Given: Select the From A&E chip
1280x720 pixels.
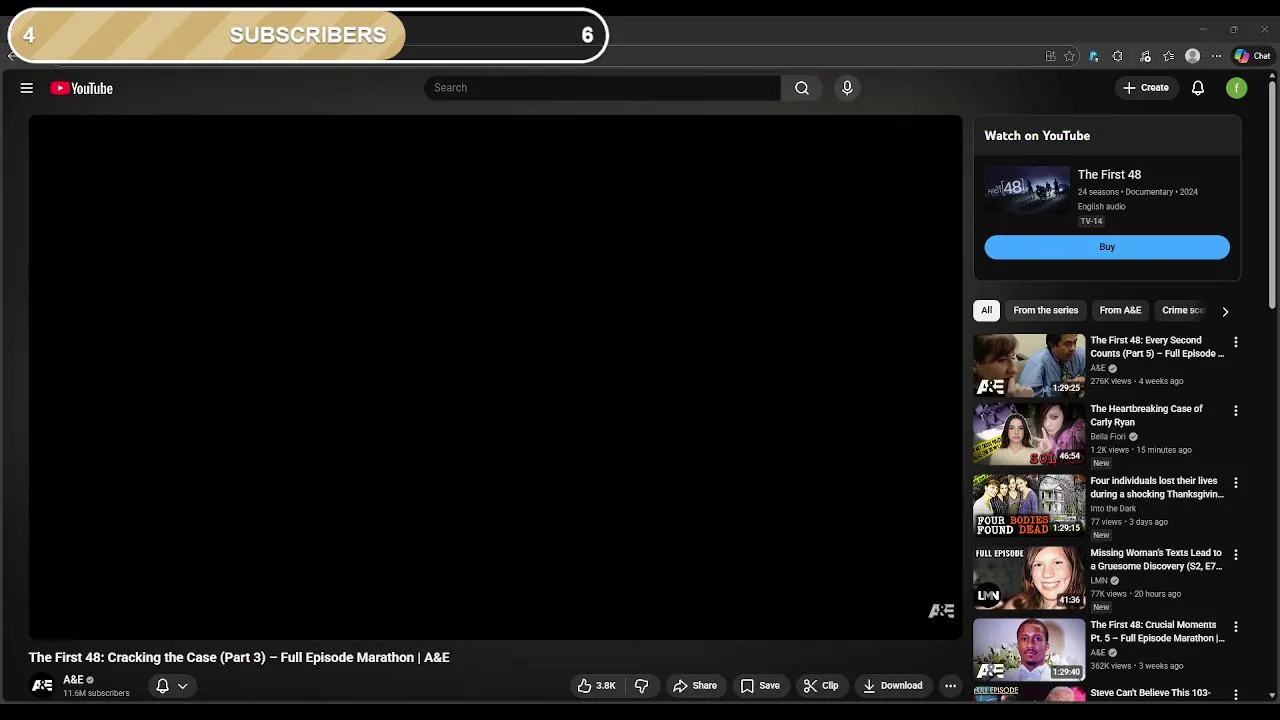Looking at the screenshot, I should [x=1120, y=310].
